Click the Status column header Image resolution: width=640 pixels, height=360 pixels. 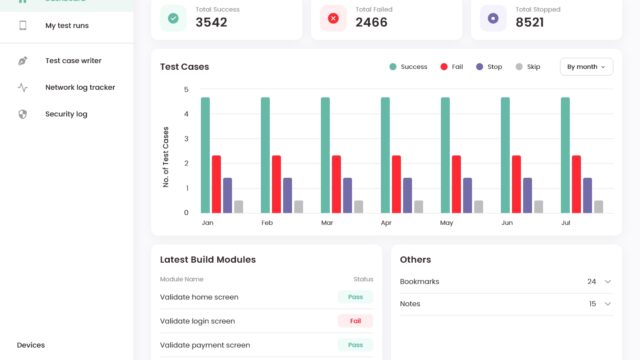click(363, 279)
